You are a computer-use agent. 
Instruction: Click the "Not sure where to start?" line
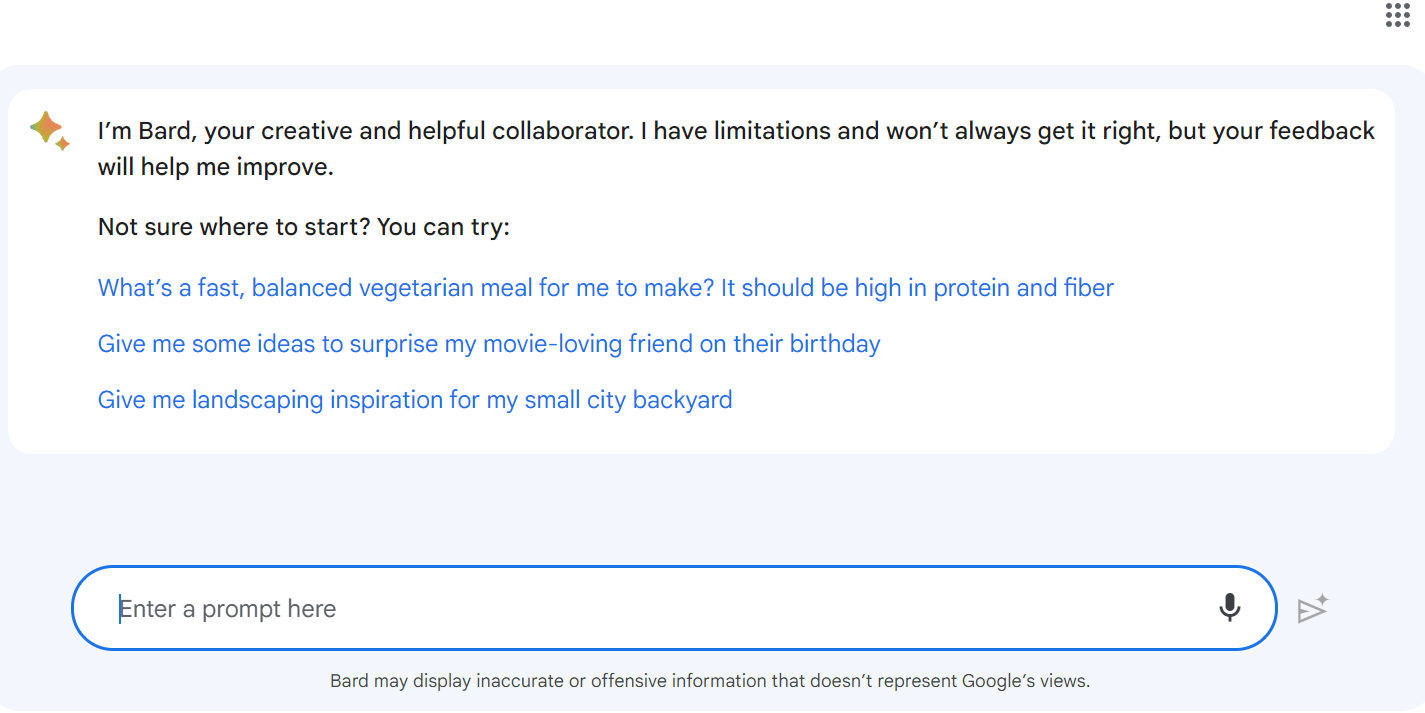[304, 227]
